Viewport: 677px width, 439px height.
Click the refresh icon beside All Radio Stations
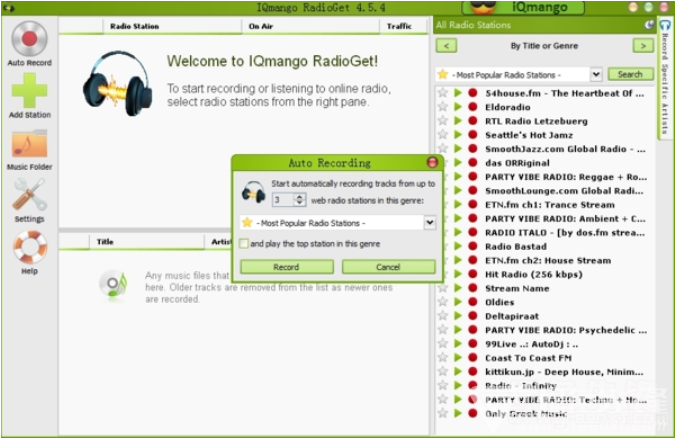pos(649,25)
